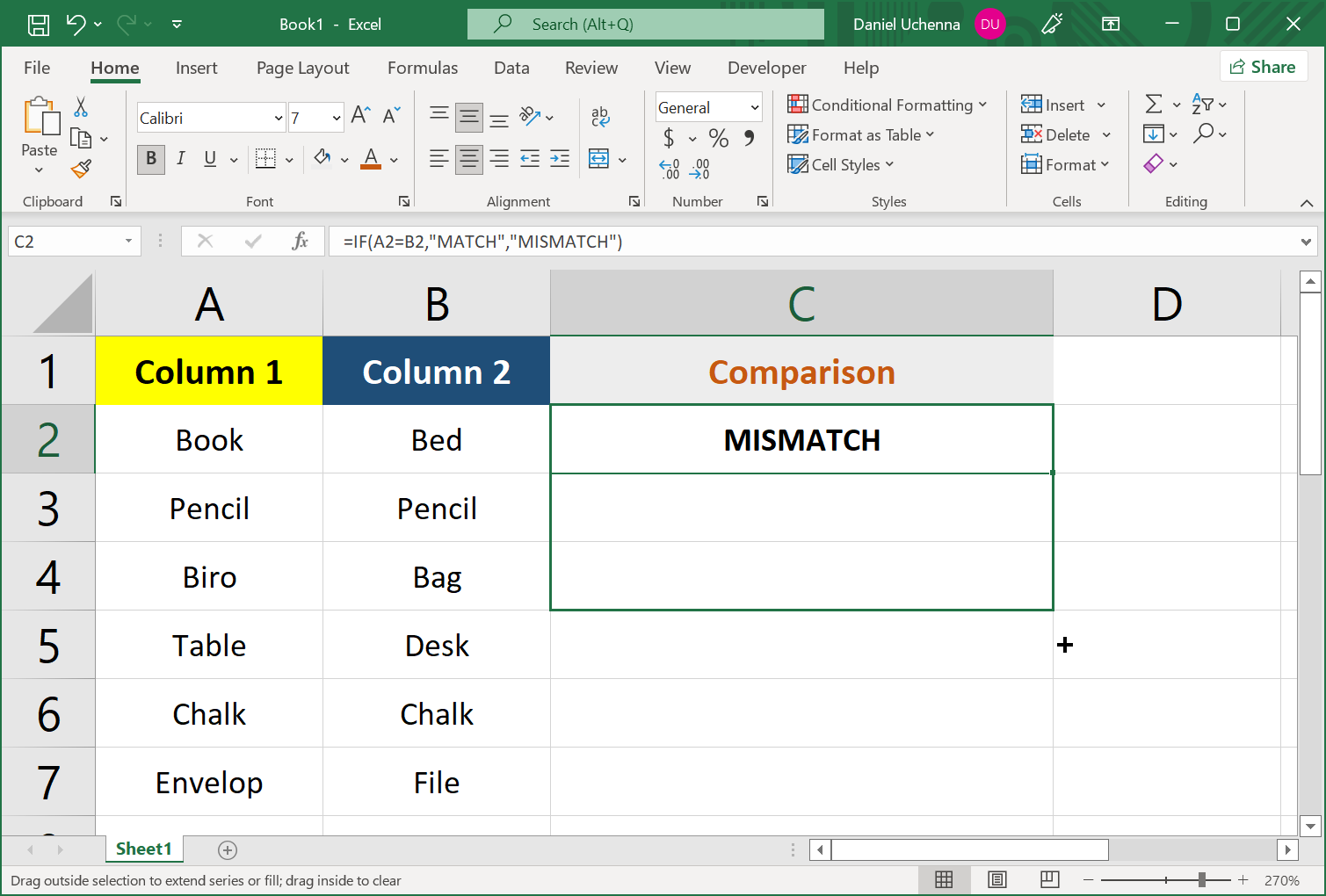Screen dimensions: 1326x896
Task: Click the Percent Style icon
Action: click(718, 138)
